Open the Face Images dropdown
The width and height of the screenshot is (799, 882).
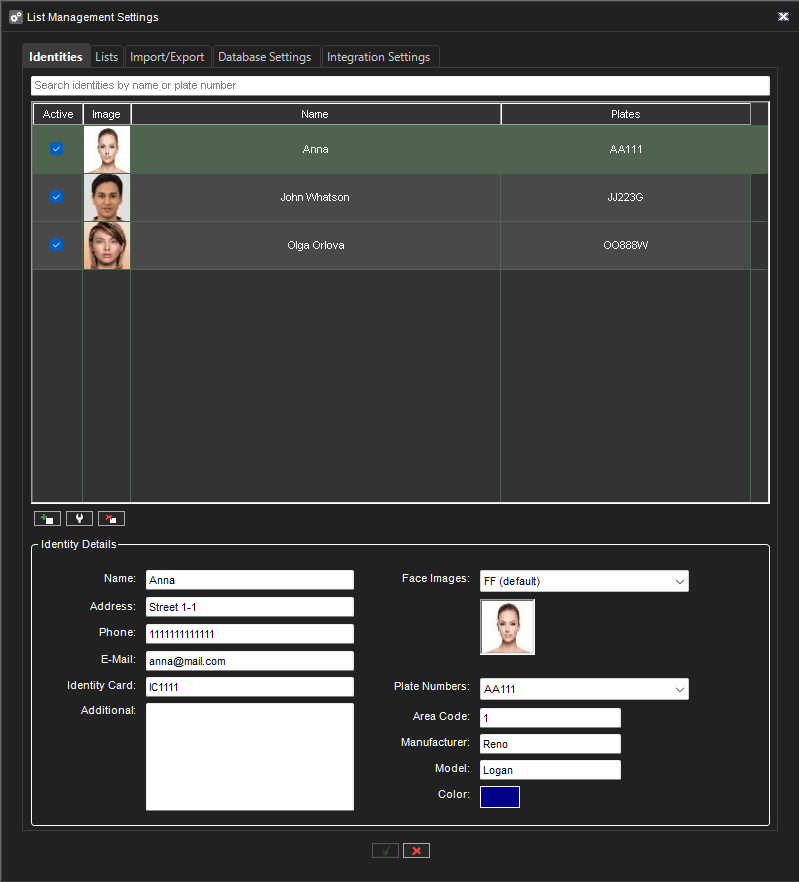(584, 581)
